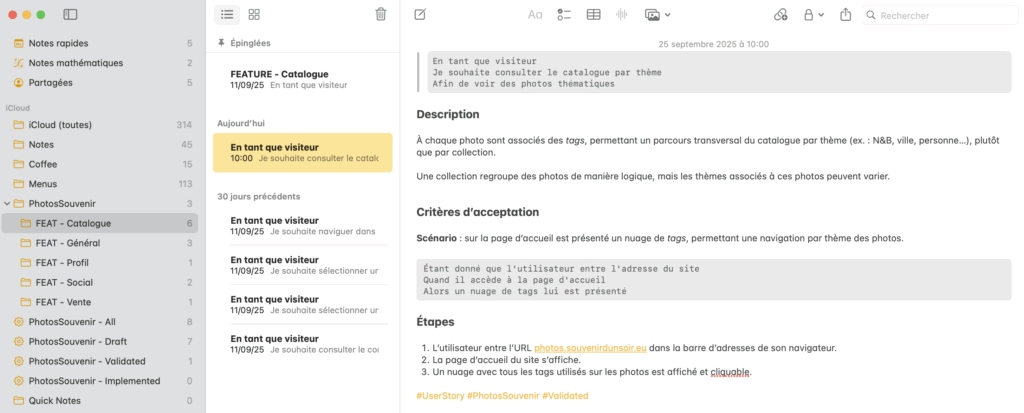Open the lock note dropdown
Image resolution: width=1024 pixels, height=413 pixels.
coord(813,15)
